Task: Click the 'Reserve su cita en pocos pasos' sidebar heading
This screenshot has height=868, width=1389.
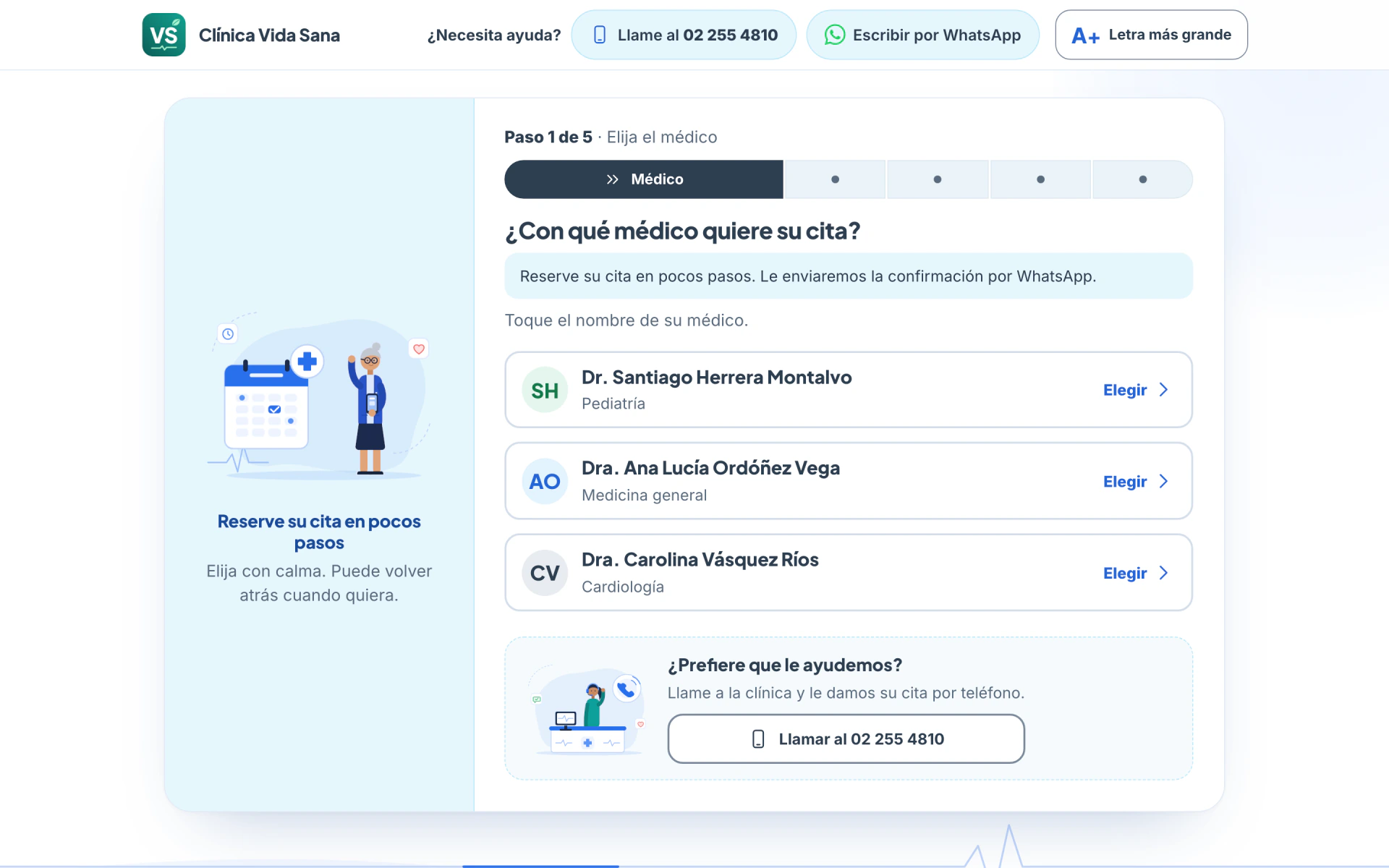Action: (x=319, y=532)
